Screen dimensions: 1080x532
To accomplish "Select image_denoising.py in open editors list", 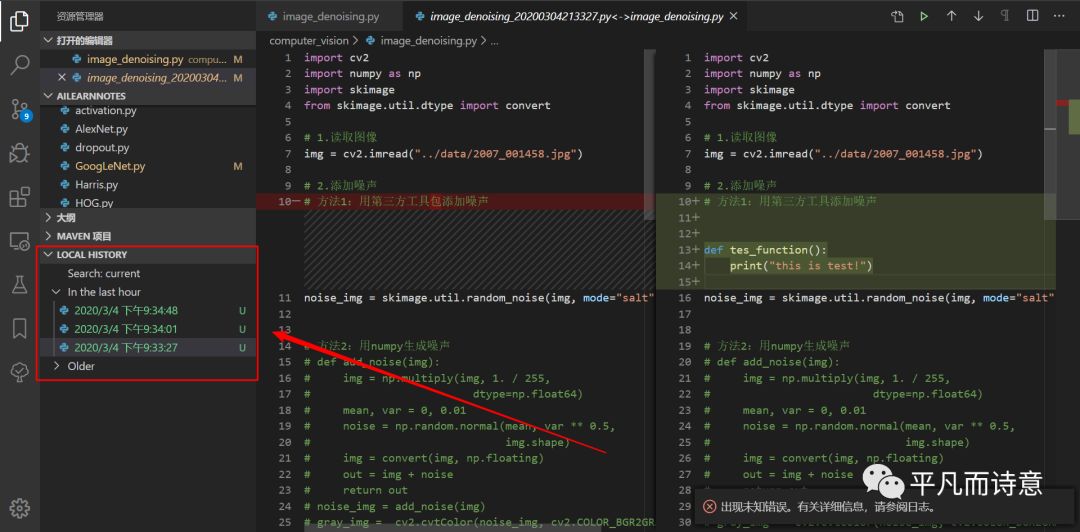I will coord(148,59).
